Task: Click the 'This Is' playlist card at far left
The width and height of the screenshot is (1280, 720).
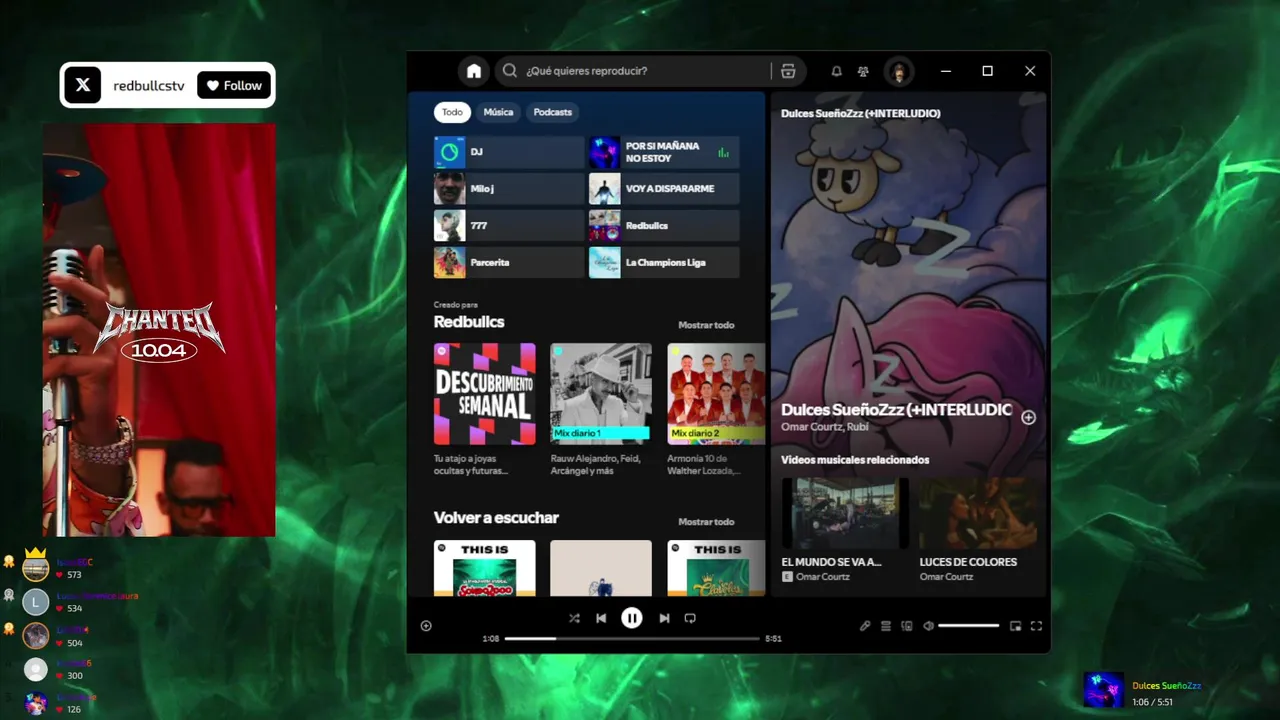Action: coord(485,568)
